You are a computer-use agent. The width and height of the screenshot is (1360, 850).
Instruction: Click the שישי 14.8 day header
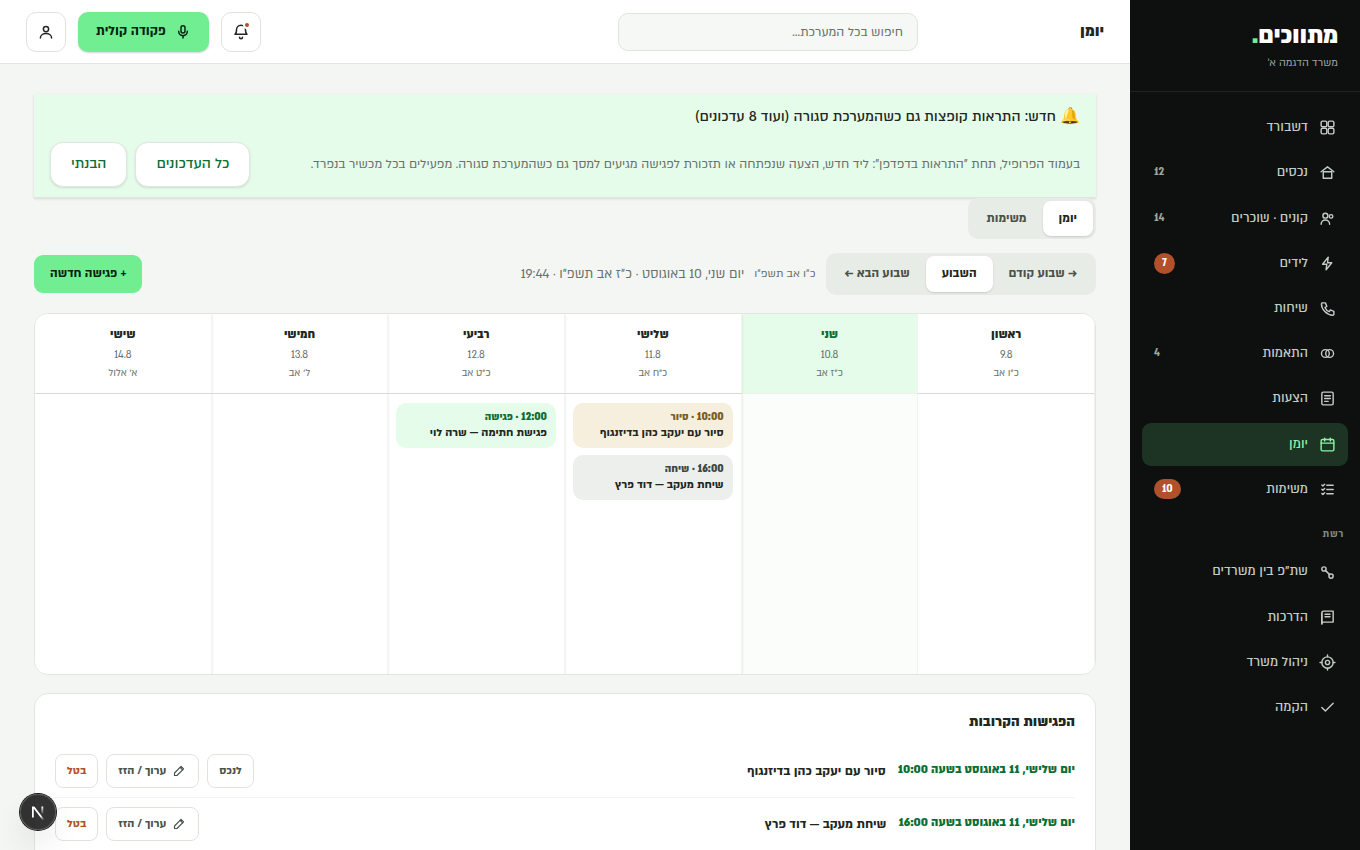coord(123,354)
